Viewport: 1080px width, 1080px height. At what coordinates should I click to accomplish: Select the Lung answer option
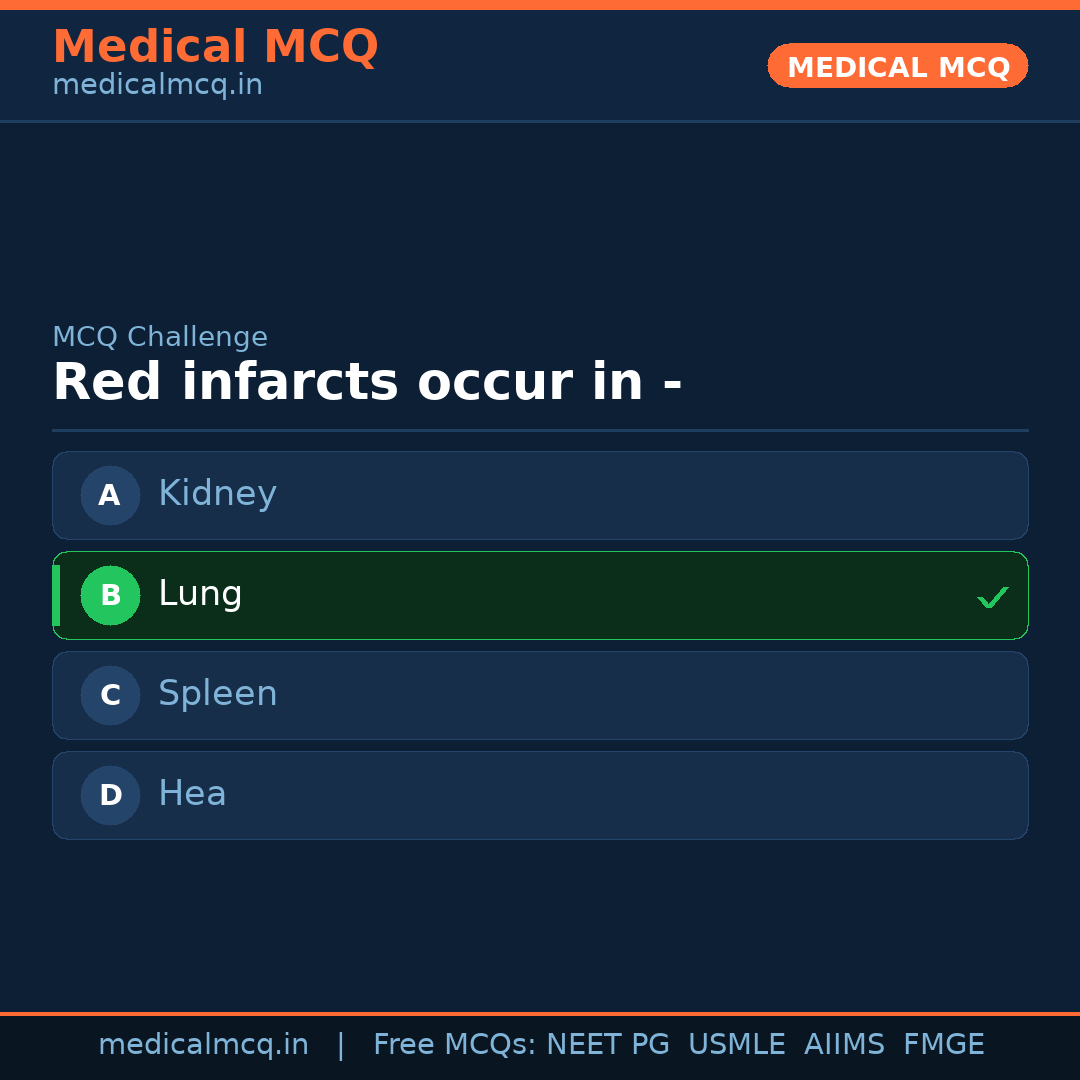point(540,595)
